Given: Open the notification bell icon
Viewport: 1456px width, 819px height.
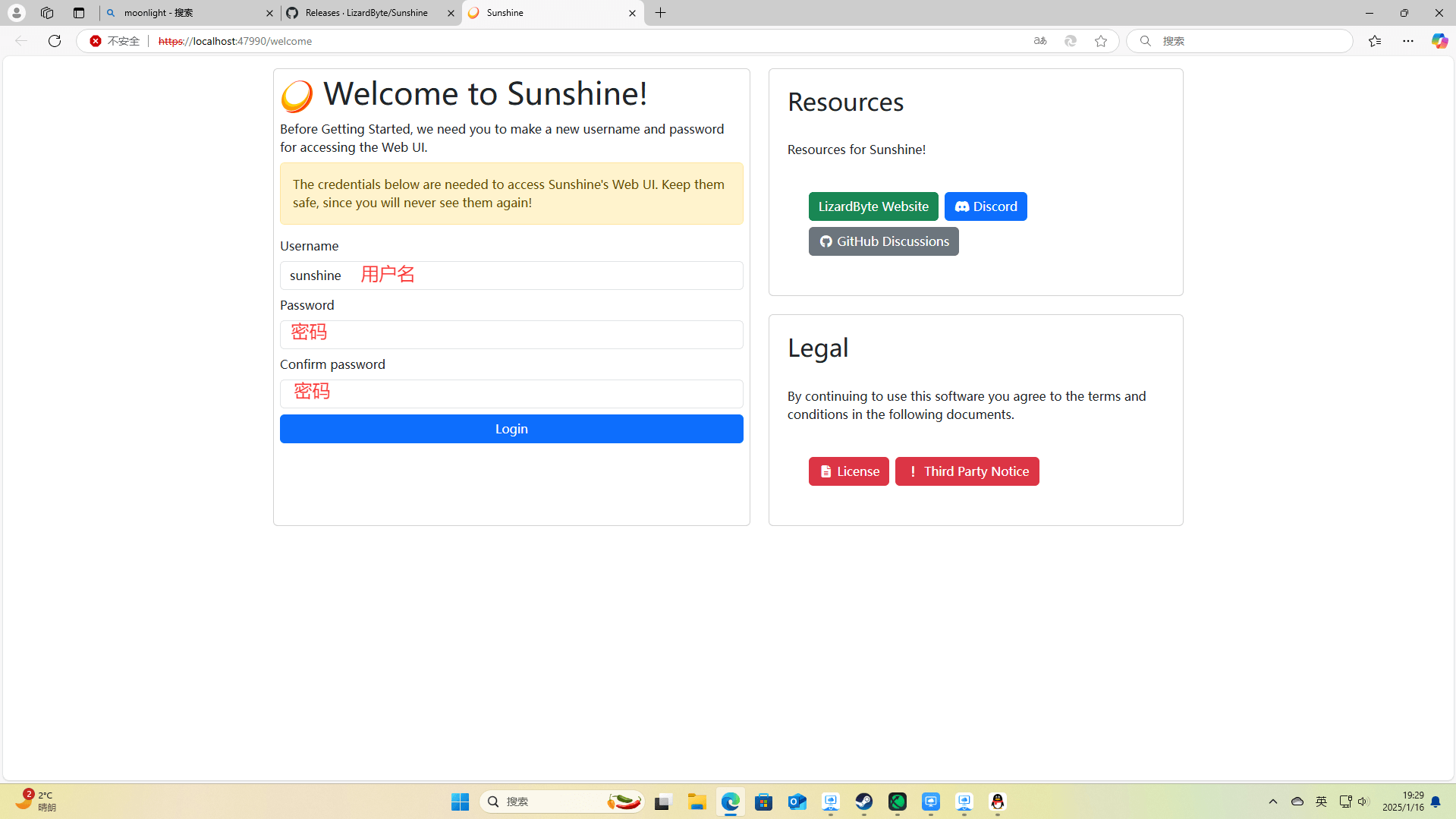Looking at the screenshot, I should [1436, 802].
